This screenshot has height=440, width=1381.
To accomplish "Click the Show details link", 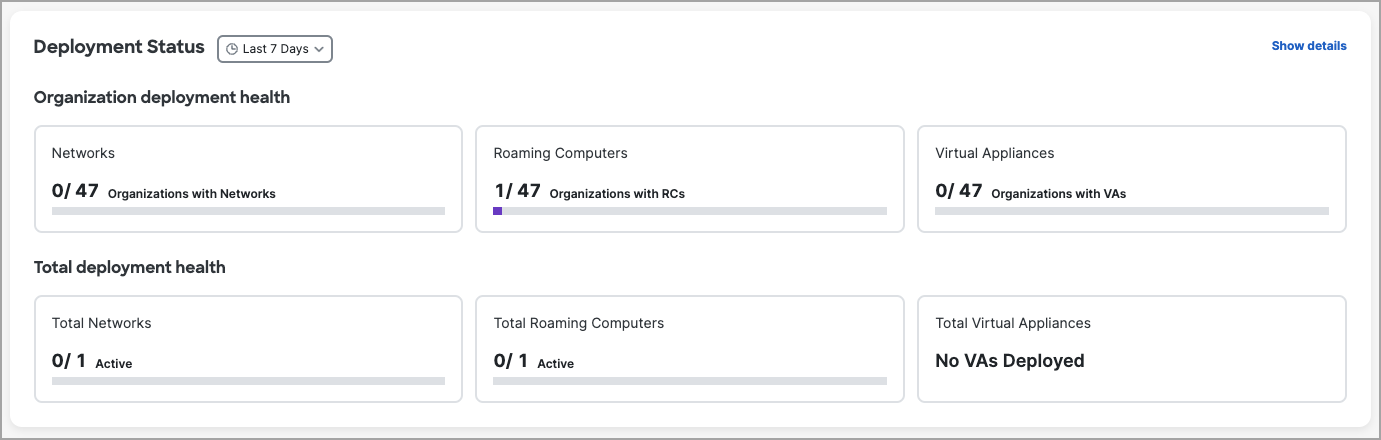I will coord(1309,46).
